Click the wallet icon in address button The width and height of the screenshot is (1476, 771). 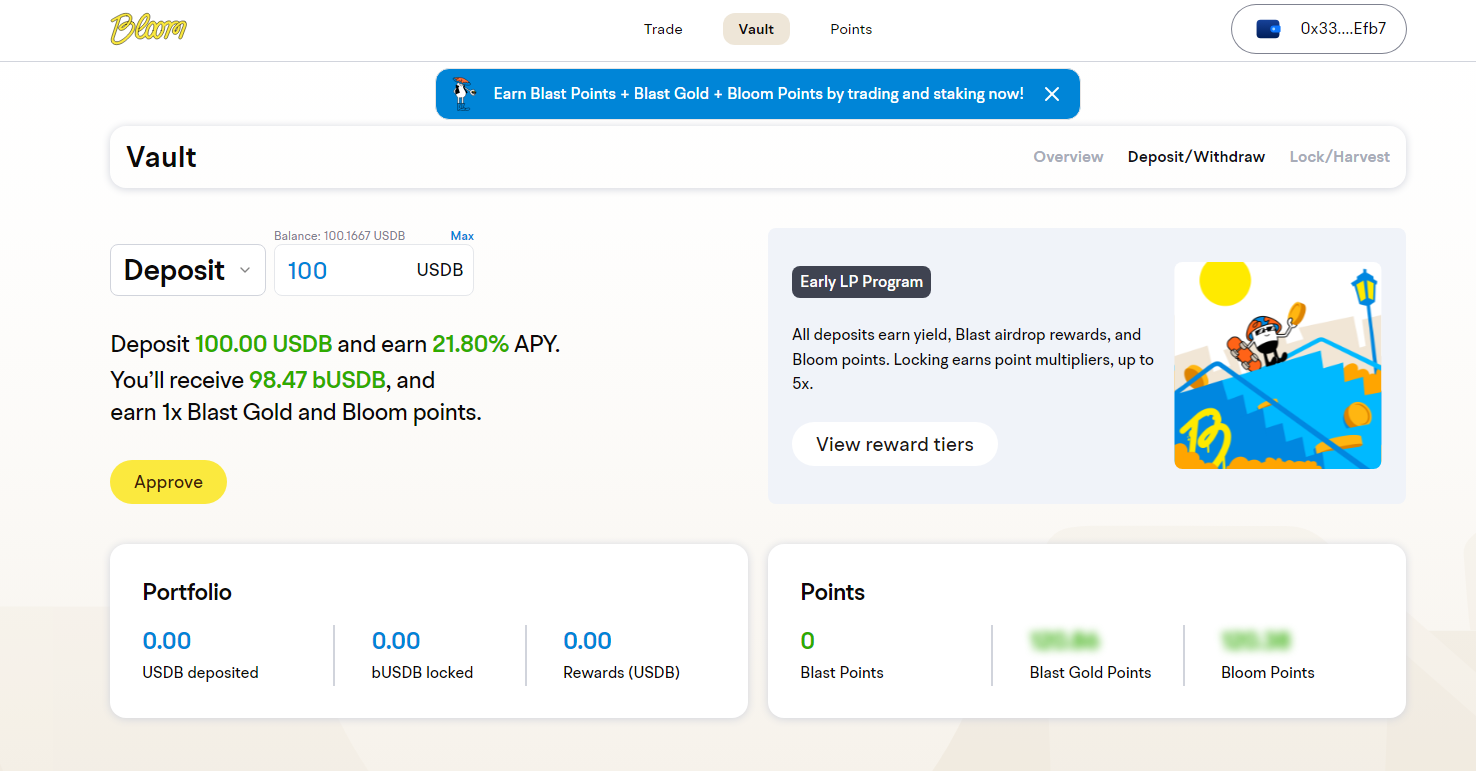click(x=1269, y=29)
